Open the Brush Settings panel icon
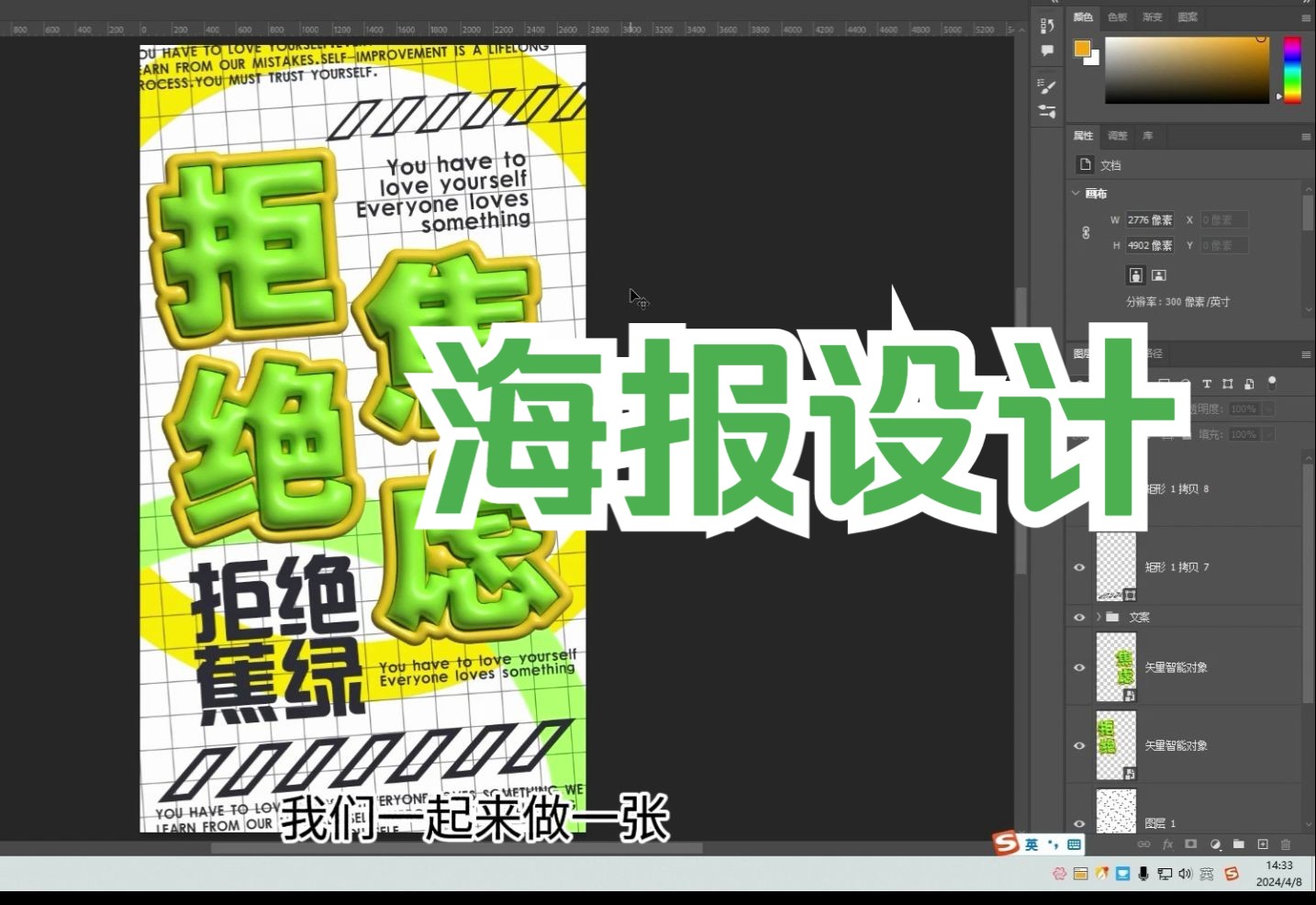1316x905 pixels. [1047, 86]
